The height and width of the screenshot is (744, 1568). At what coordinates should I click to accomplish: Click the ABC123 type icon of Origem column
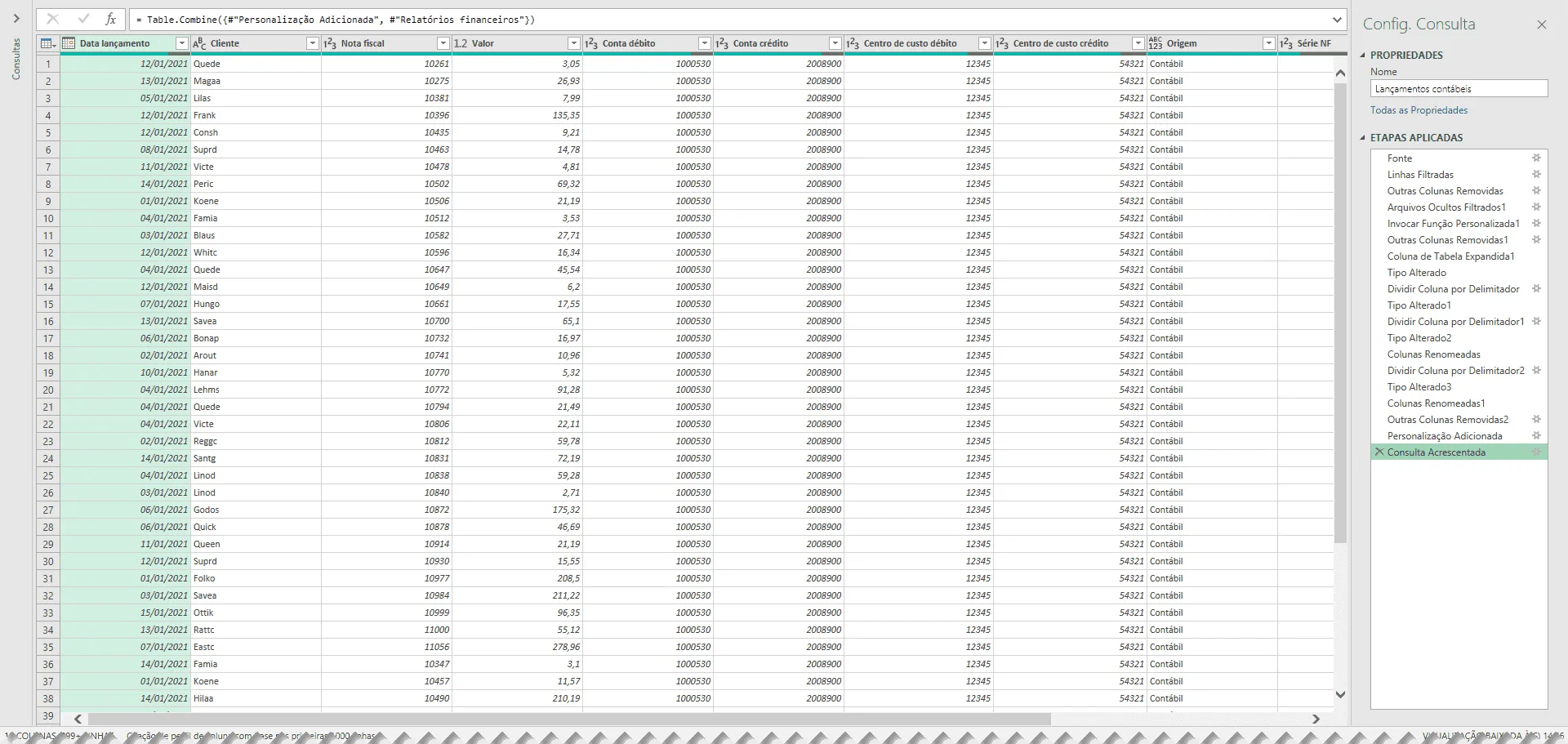point(1155,43)
